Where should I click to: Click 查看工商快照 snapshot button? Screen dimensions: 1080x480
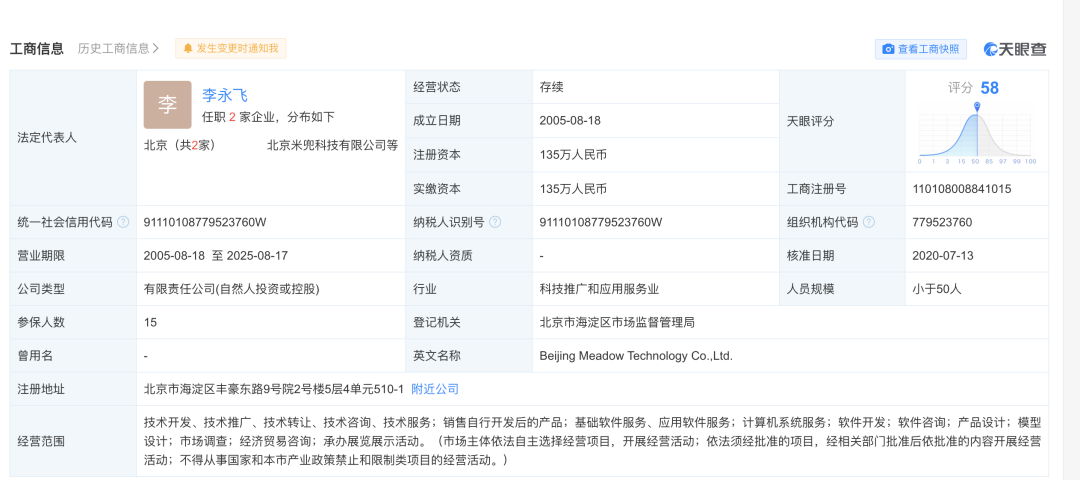tap(921, 49)
